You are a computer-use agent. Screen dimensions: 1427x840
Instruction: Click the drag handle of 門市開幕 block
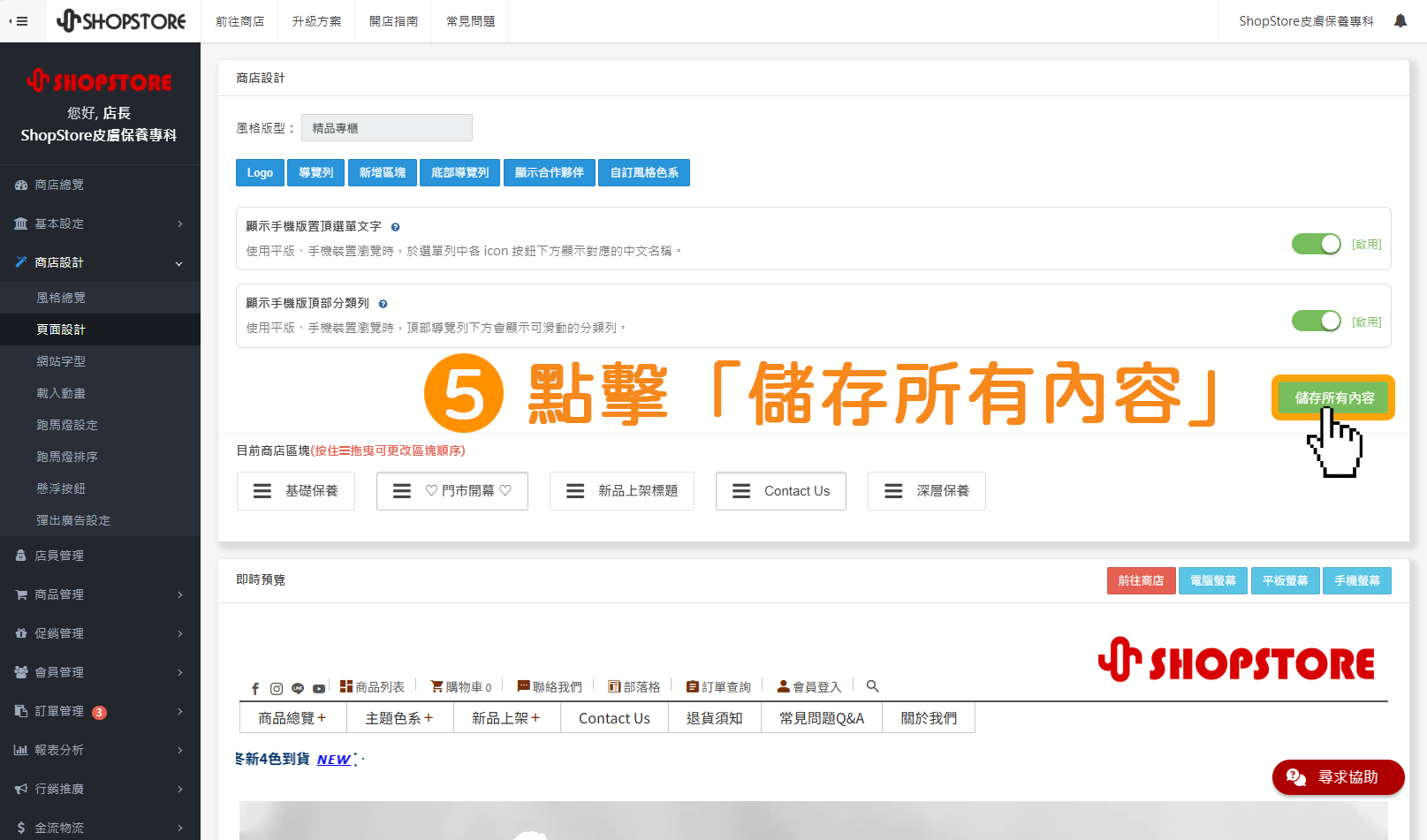click(402, 491)
